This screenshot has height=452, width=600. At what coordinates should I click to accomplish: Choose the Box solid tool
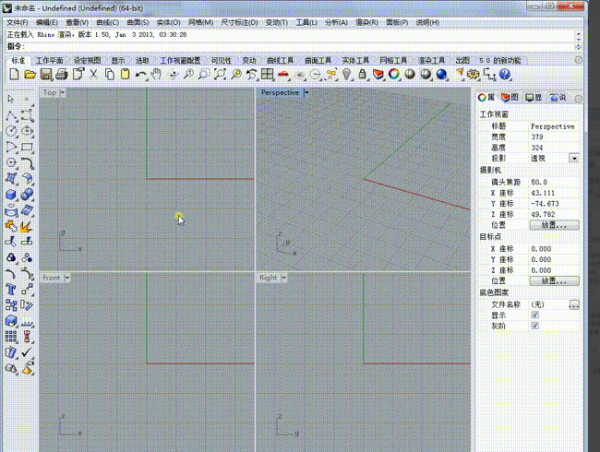pyautogui.click(x=11, y=194)
